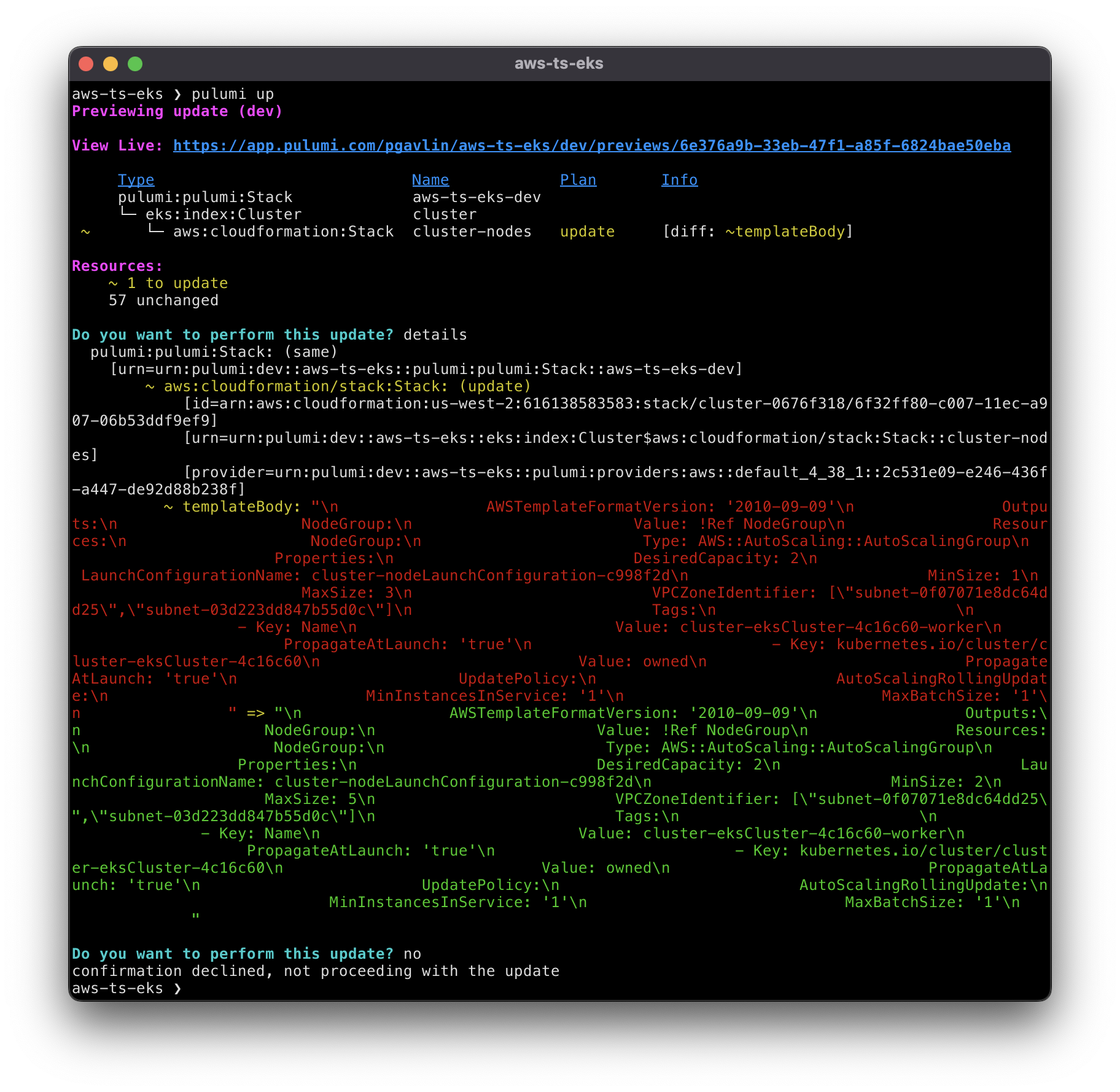
Task: Click the aws:cloudformation:Stack tree row
Action: (x=283, y=232)
